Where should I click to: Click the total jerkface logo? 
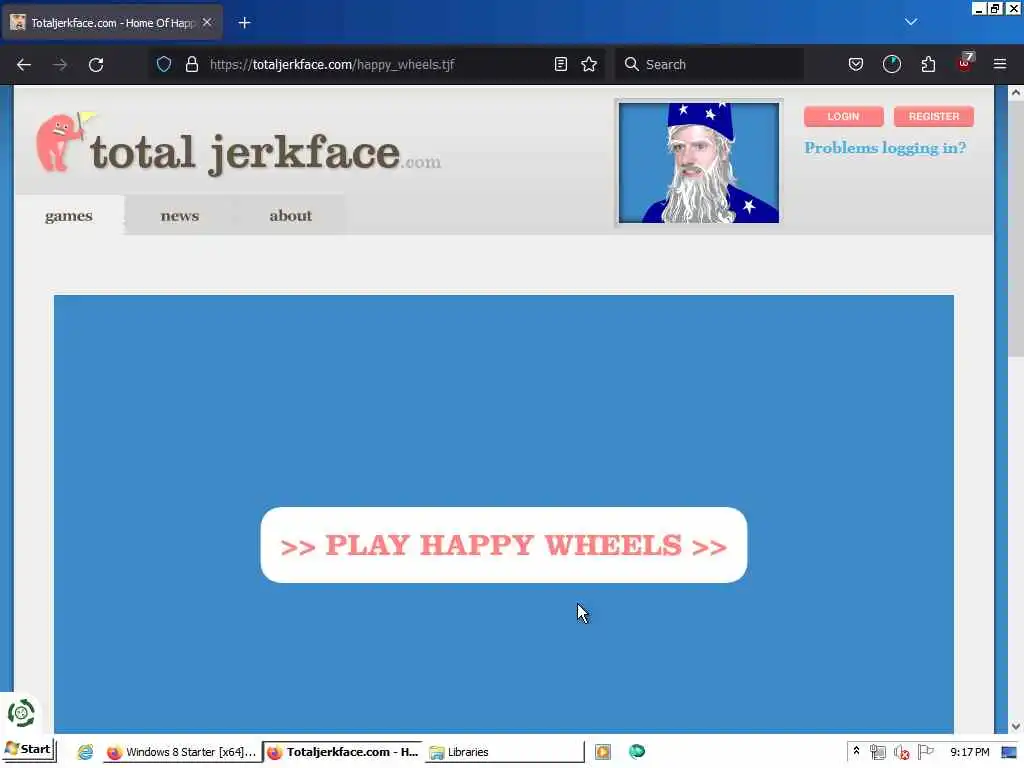pyautogui.click(x=238, y=145)
